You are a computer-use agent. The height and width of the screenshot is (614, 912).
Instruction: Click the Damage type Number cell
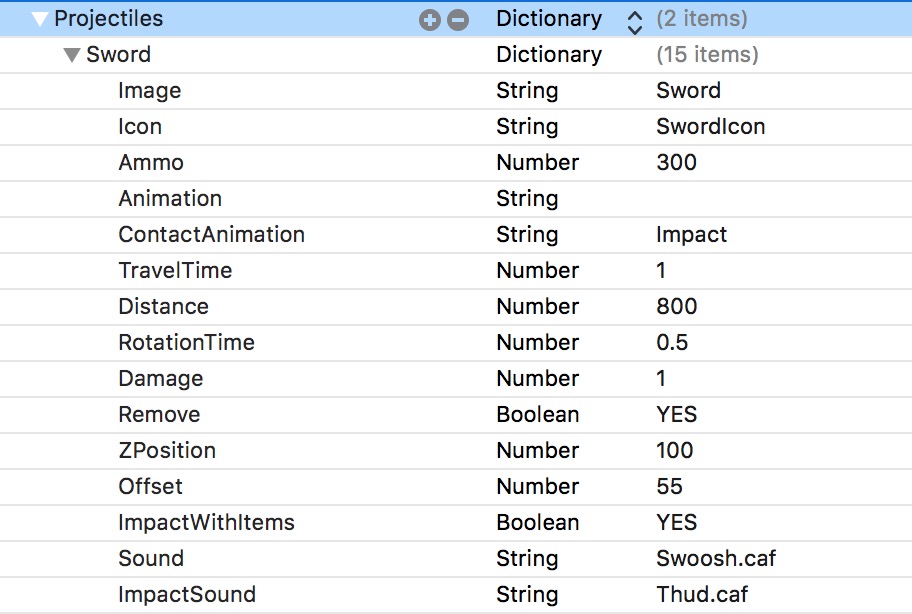[x=537, y=378]
